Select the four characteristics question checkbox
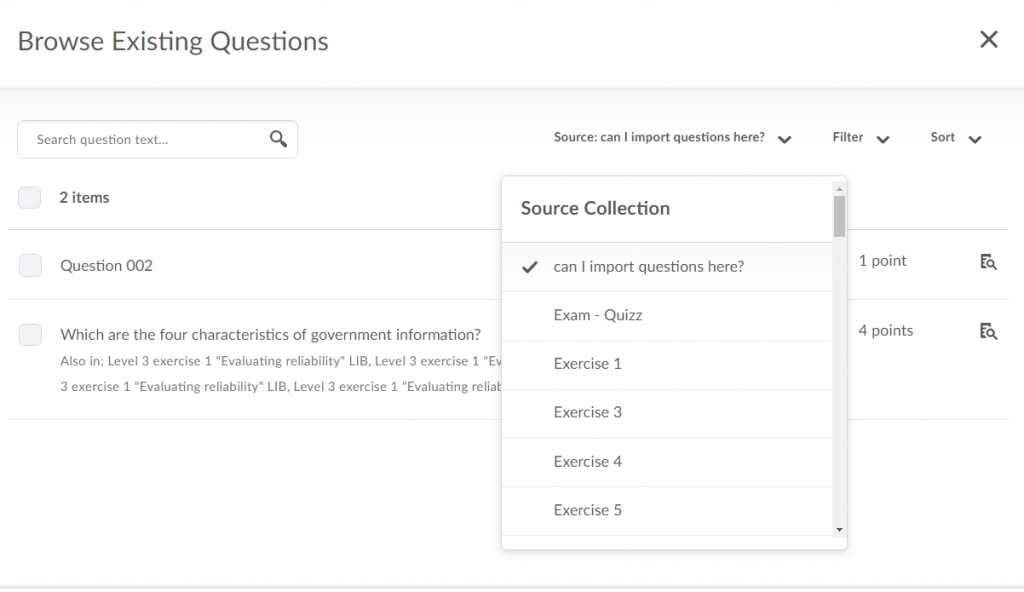The height and width of the screenshot is (592, 1024). click(x=29, y=334)
